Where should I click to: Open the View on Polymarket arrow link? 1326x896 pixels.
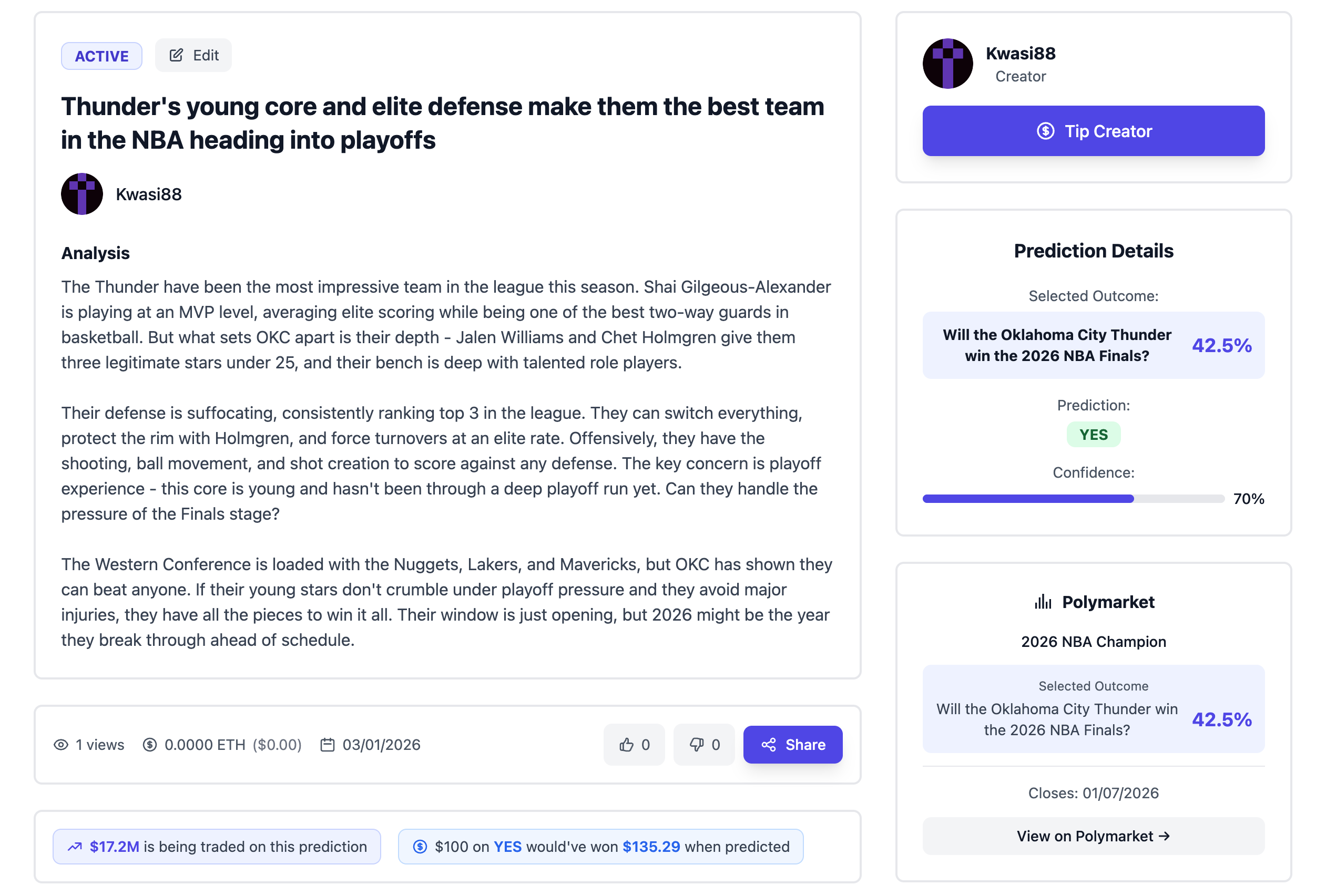tap(1093, 836)
